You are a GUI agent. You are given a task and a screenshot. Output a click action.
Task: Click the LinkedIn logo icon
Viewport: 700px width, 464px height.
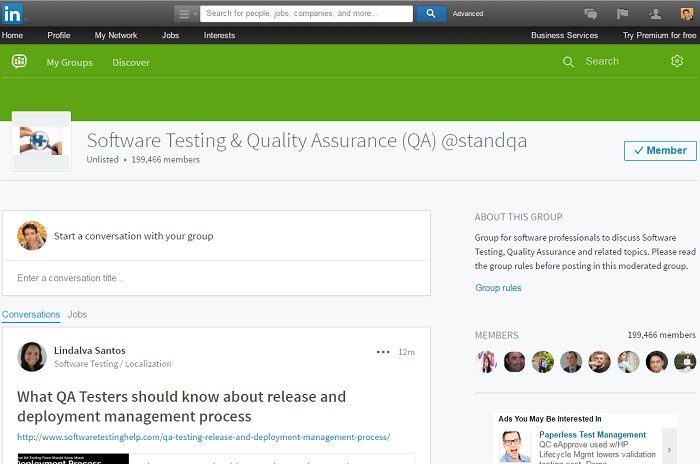click(x=15, y=13)
